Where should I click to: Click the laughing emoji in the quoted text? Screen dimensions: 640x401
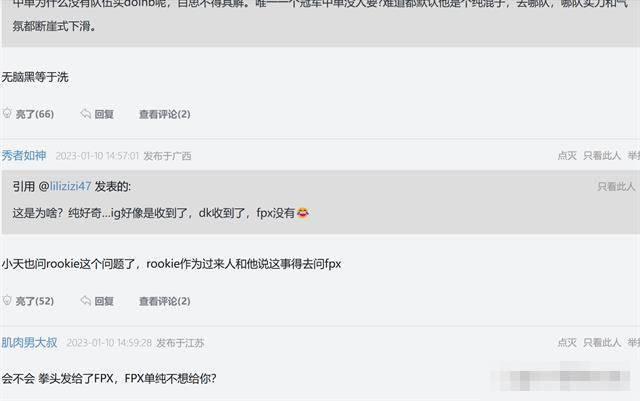[x=303, y=213]
